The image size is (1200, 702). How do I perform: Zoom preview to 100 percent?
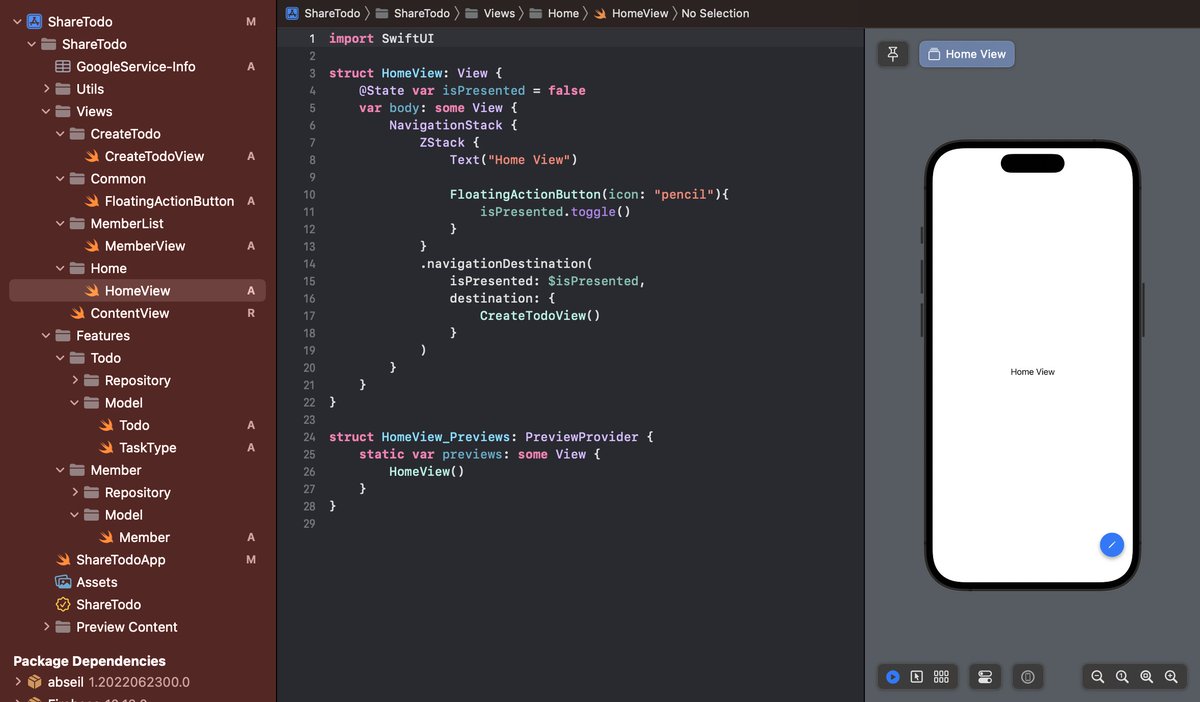click(1122, 677)
